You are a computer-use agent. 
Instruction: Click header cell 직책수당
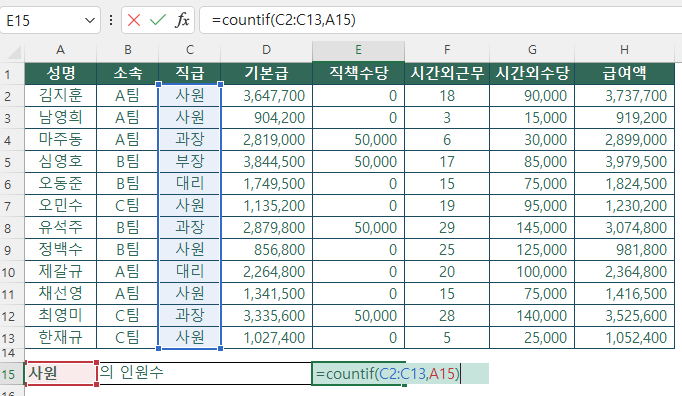coord(358,74)
